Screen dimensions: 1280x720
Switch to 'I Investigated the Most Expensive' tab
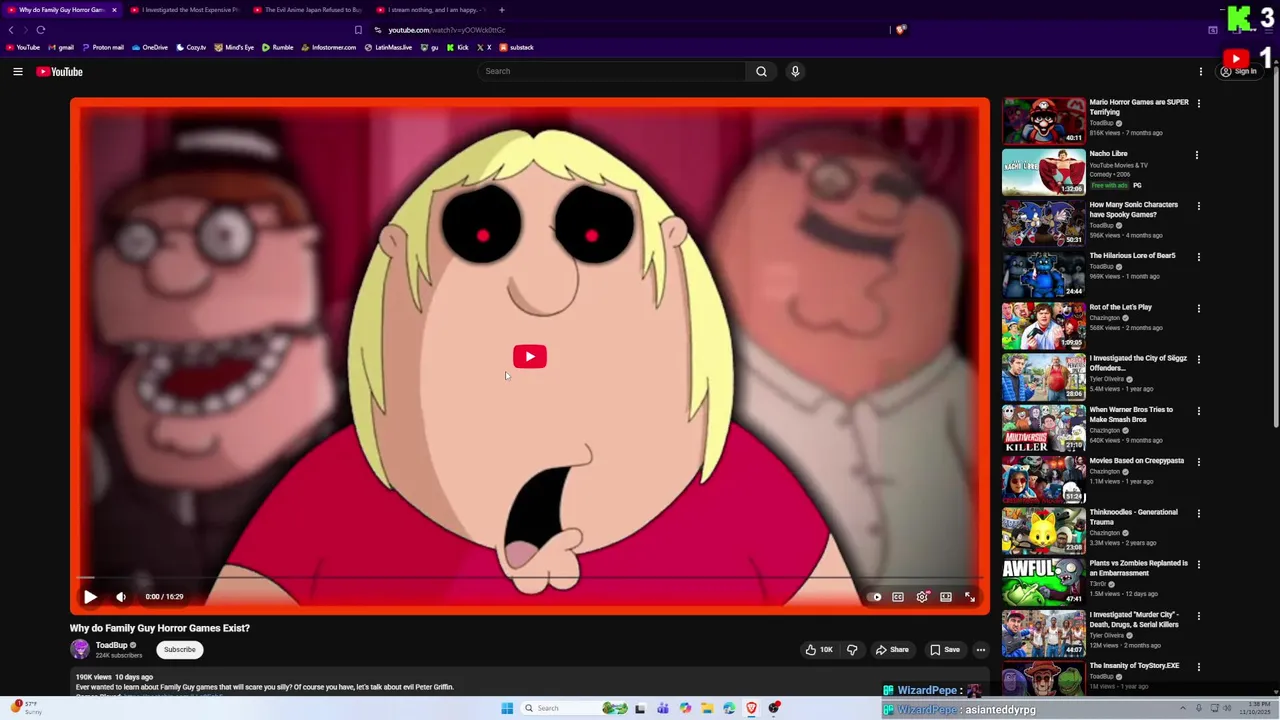point(185,10)
